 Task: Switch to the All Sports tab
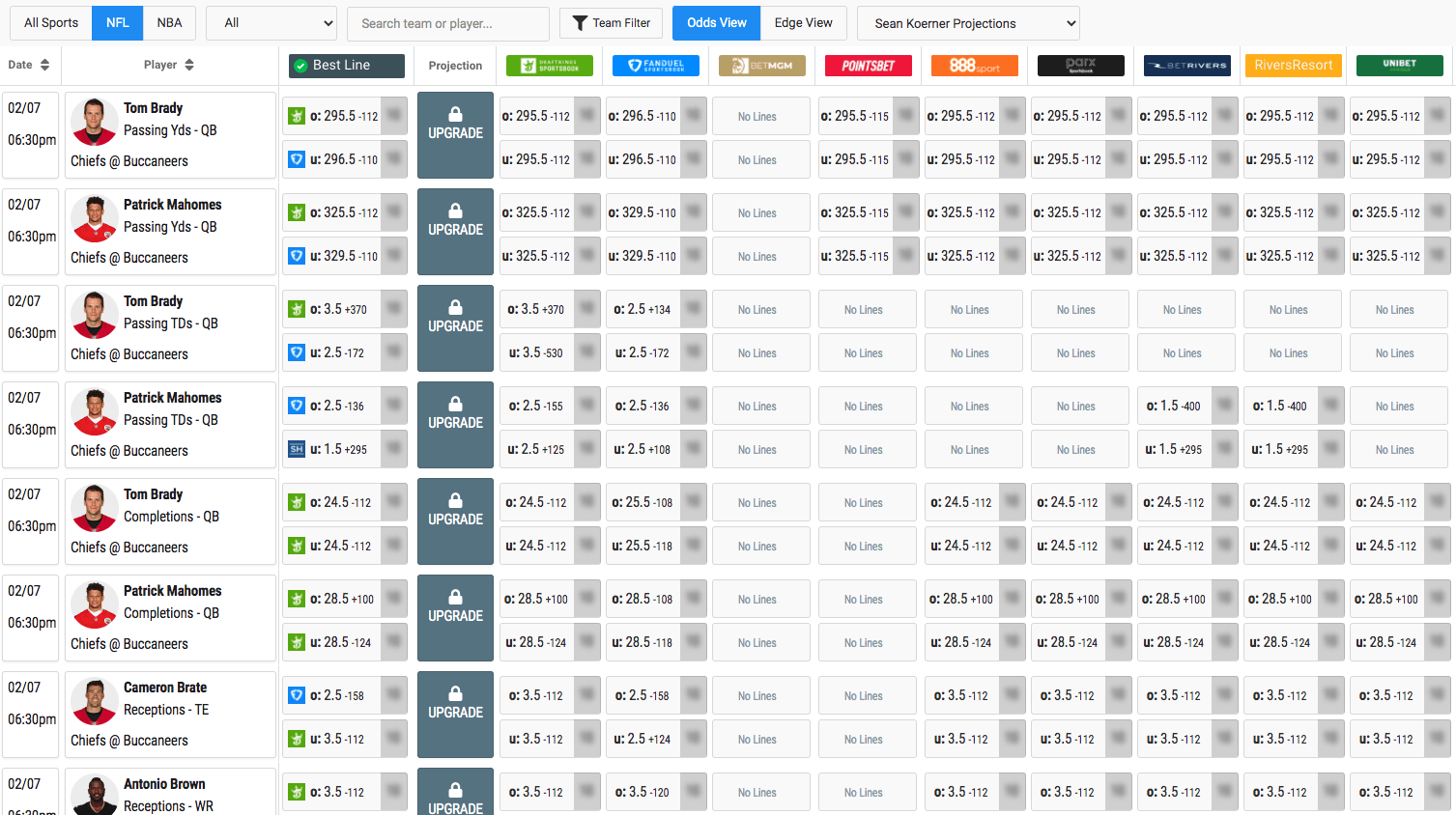click(51, 23)
